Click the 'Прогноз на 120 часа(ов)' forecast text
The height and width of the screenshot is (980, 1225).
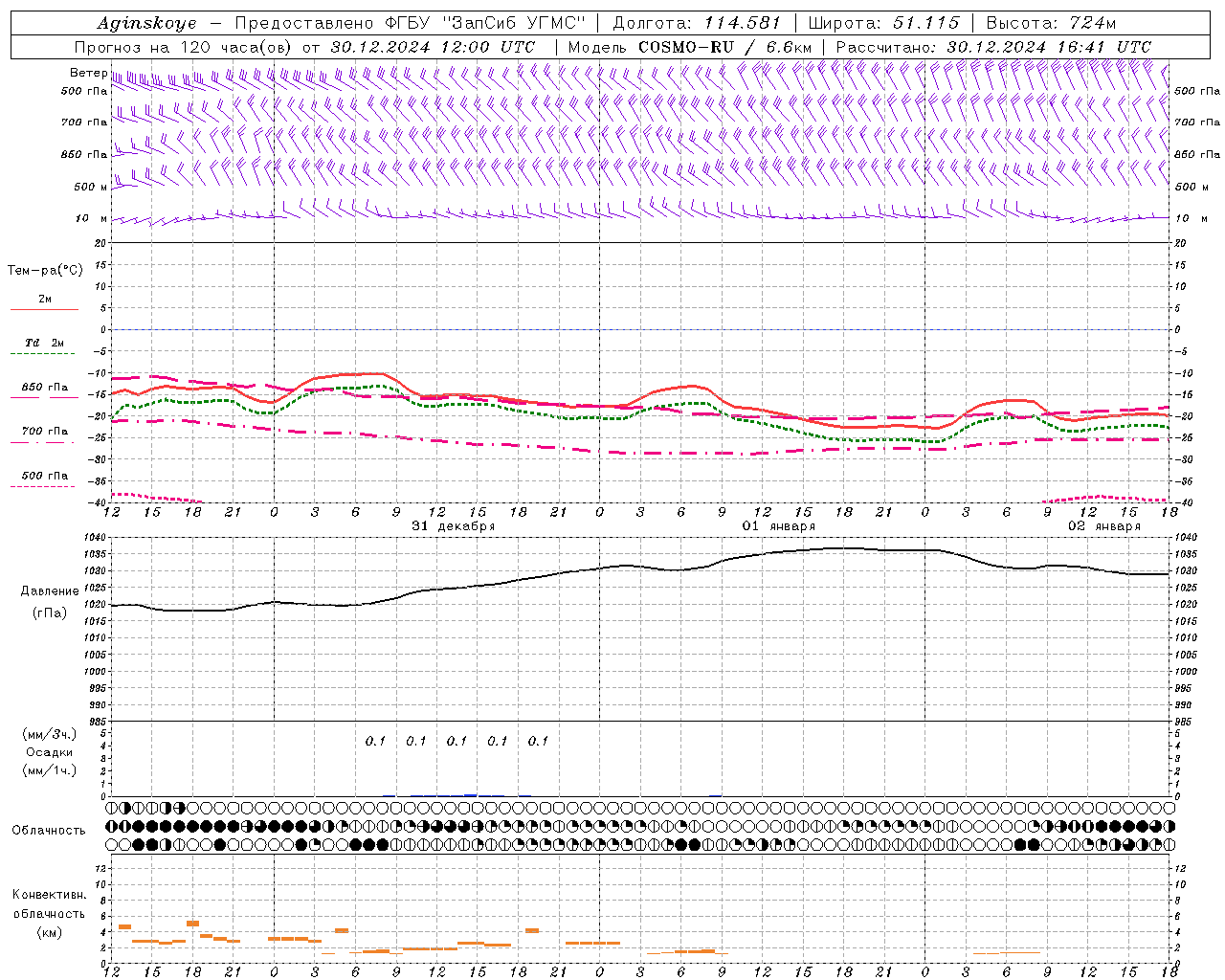(185, 47)
